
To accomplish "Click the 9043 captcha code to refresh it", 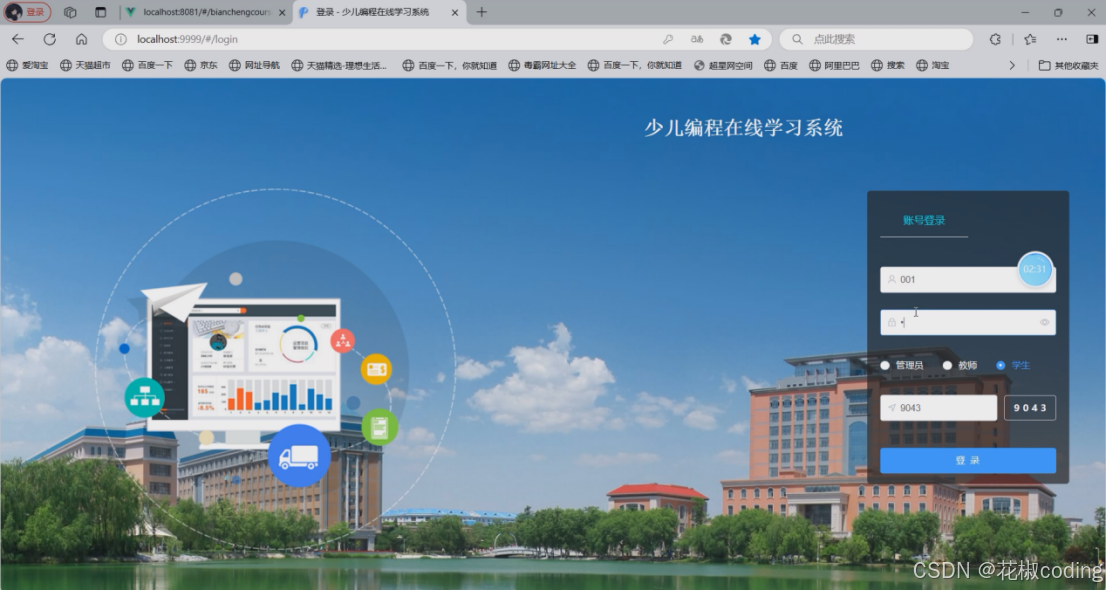I will [x=1030, y=407].
